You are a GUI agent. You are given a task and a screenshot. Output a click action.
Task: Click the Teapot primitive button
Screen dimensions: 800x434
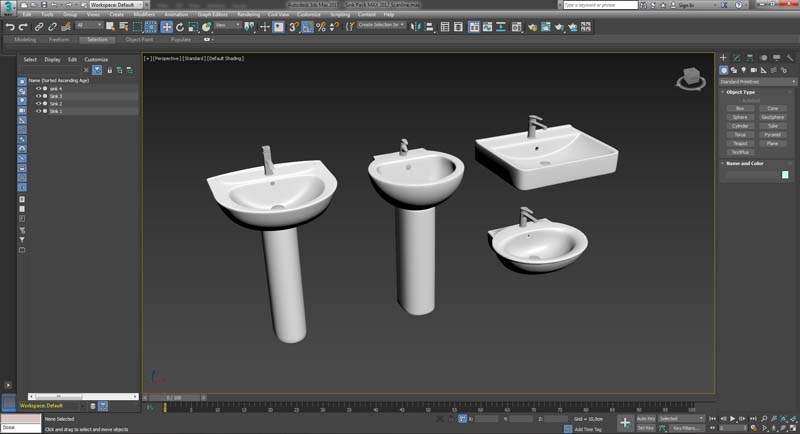740,143
